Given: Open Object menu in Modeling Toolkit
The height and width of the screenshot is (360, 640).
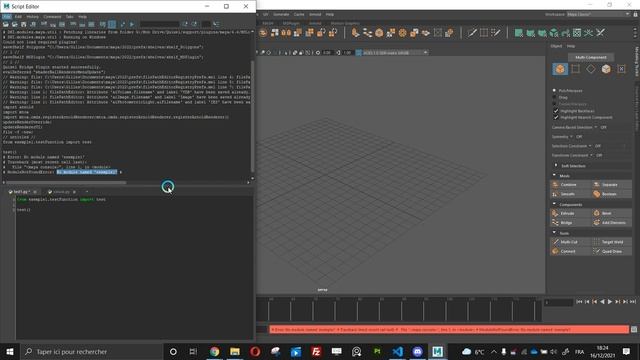Looking at the screenshot, I should pyautogui.click(x=556, y=46).
